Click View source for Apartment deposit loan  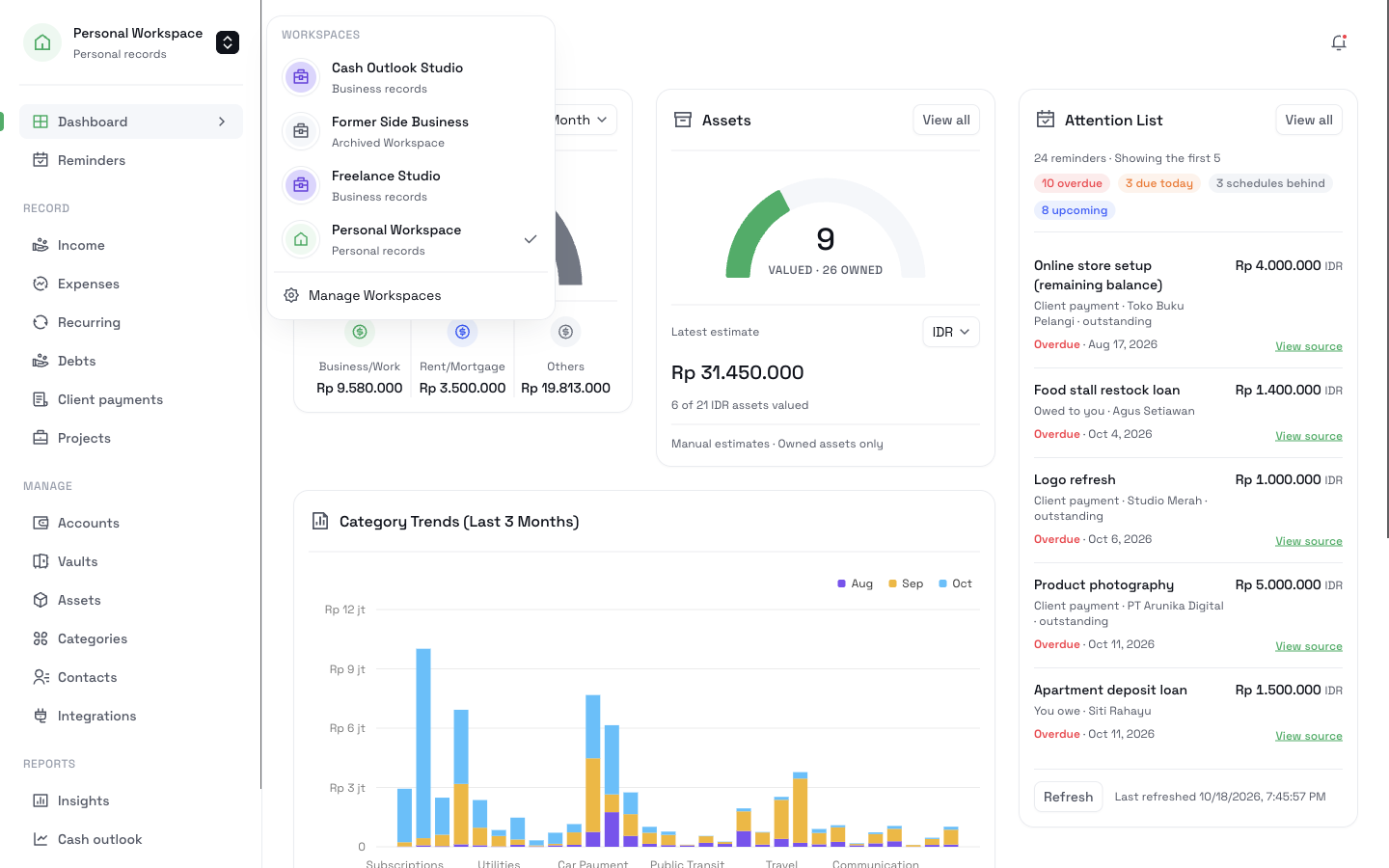pyautogui.click(x=1309, y=736)
